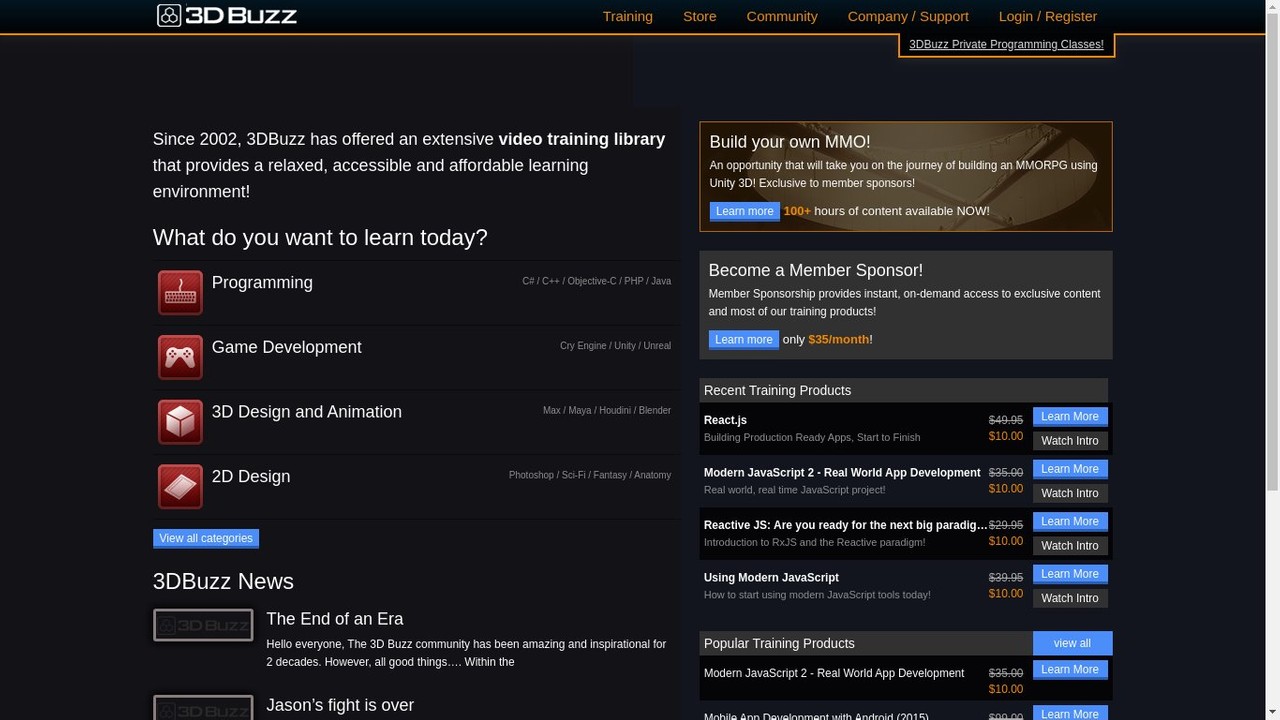This screenshot has width=1280, height=720.
Task: Click Learn More for Reactive JS
Action: 1070,521
